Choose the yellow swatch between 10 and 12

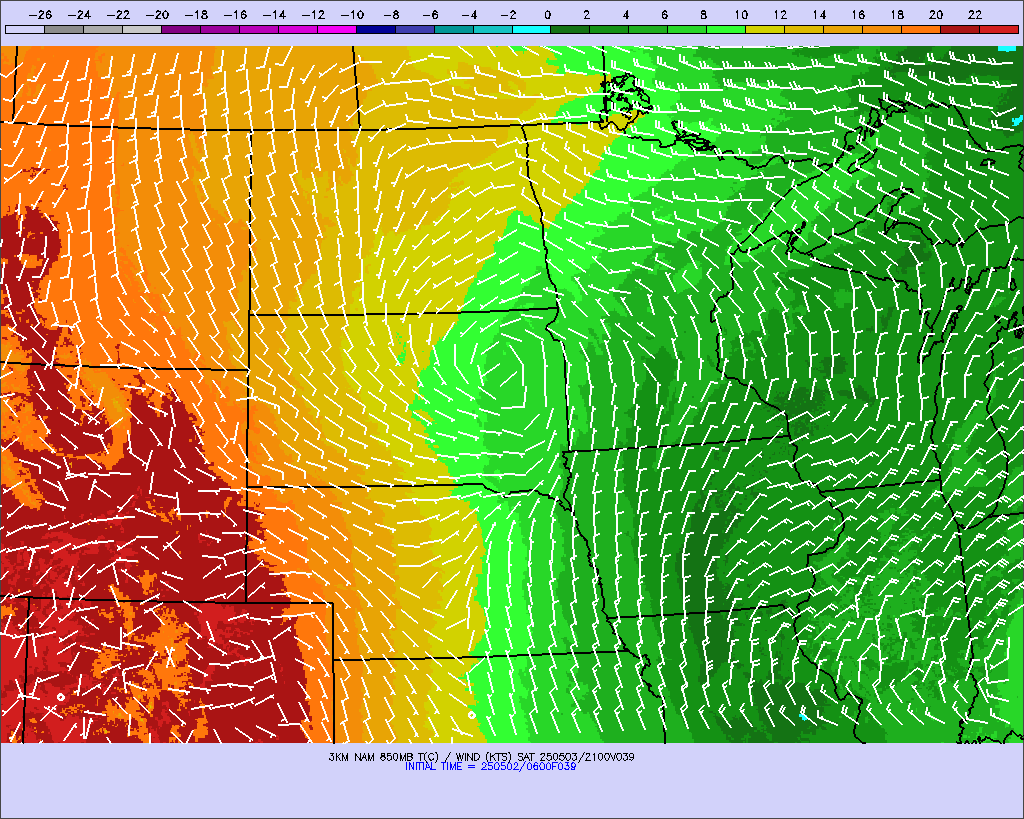765,29
